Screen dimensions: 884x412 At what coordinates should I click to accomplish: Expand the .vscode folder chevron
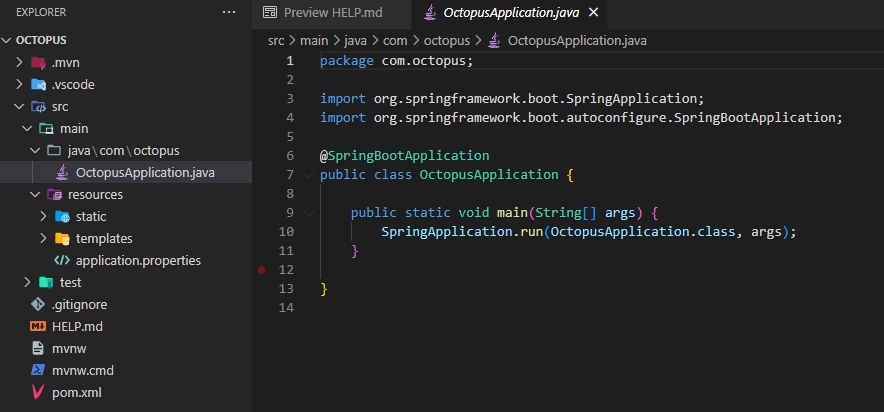pyautogui.click(x=20, y=85)
